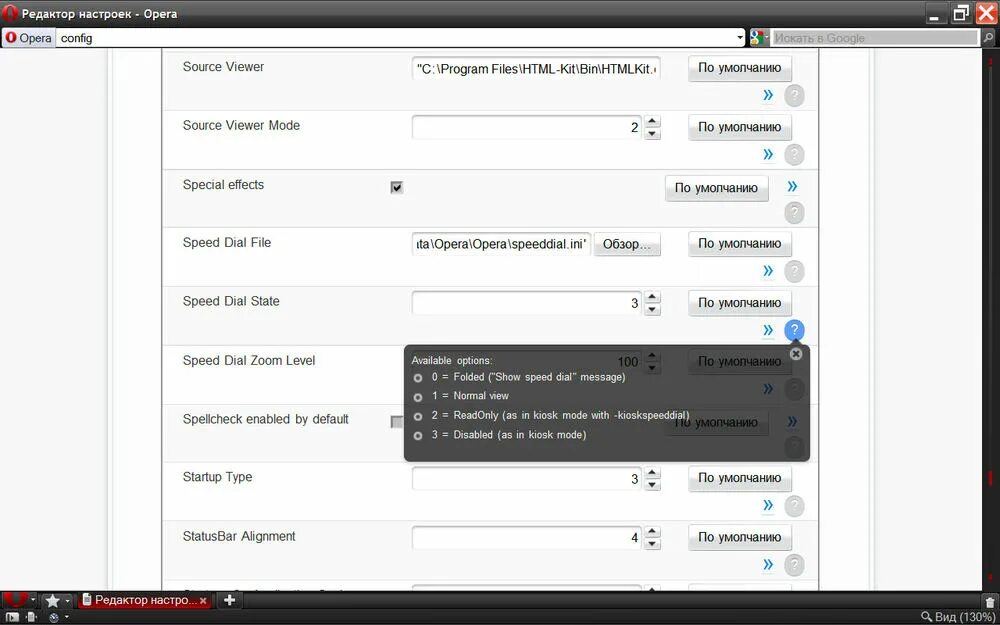This screenshot has width=1000, height=625.
Task: Decrease Startup Type value with down arrow
Action: pos(652,485)
